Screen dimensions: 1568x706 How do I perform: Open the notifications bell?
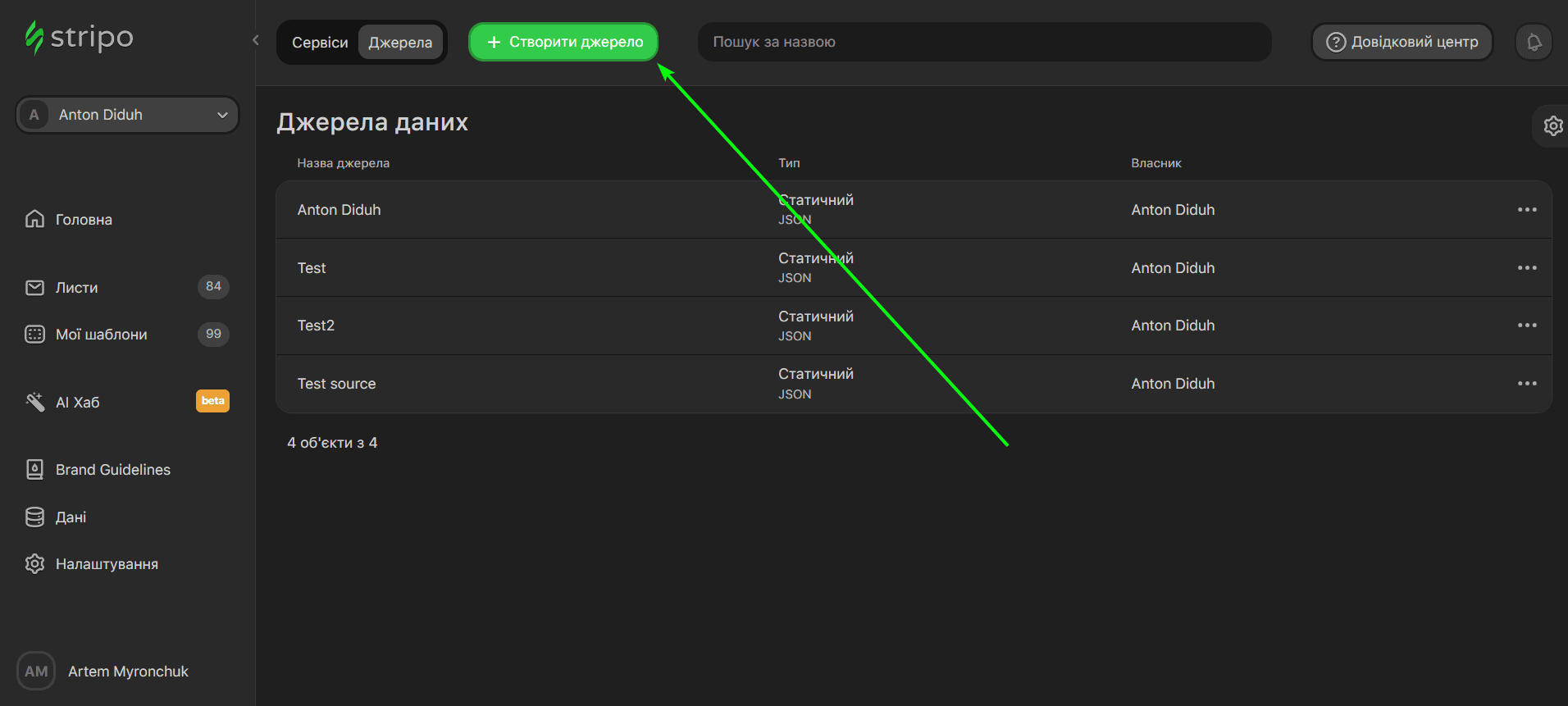pyautogui.click(x=1534, y=42)
